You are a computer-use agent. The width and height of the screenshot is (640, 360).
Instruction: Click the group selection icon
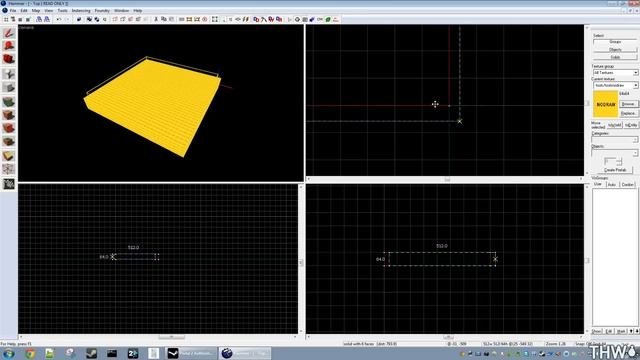[89, 19]
